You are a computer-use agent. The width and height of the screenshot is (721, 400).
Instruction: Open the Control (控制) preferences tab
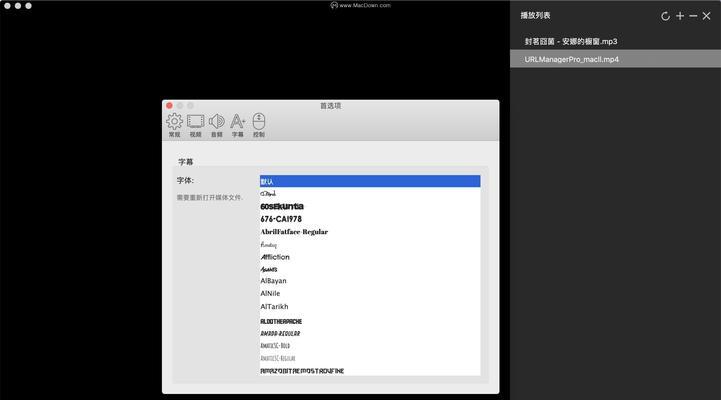click(x=259, y=125)
